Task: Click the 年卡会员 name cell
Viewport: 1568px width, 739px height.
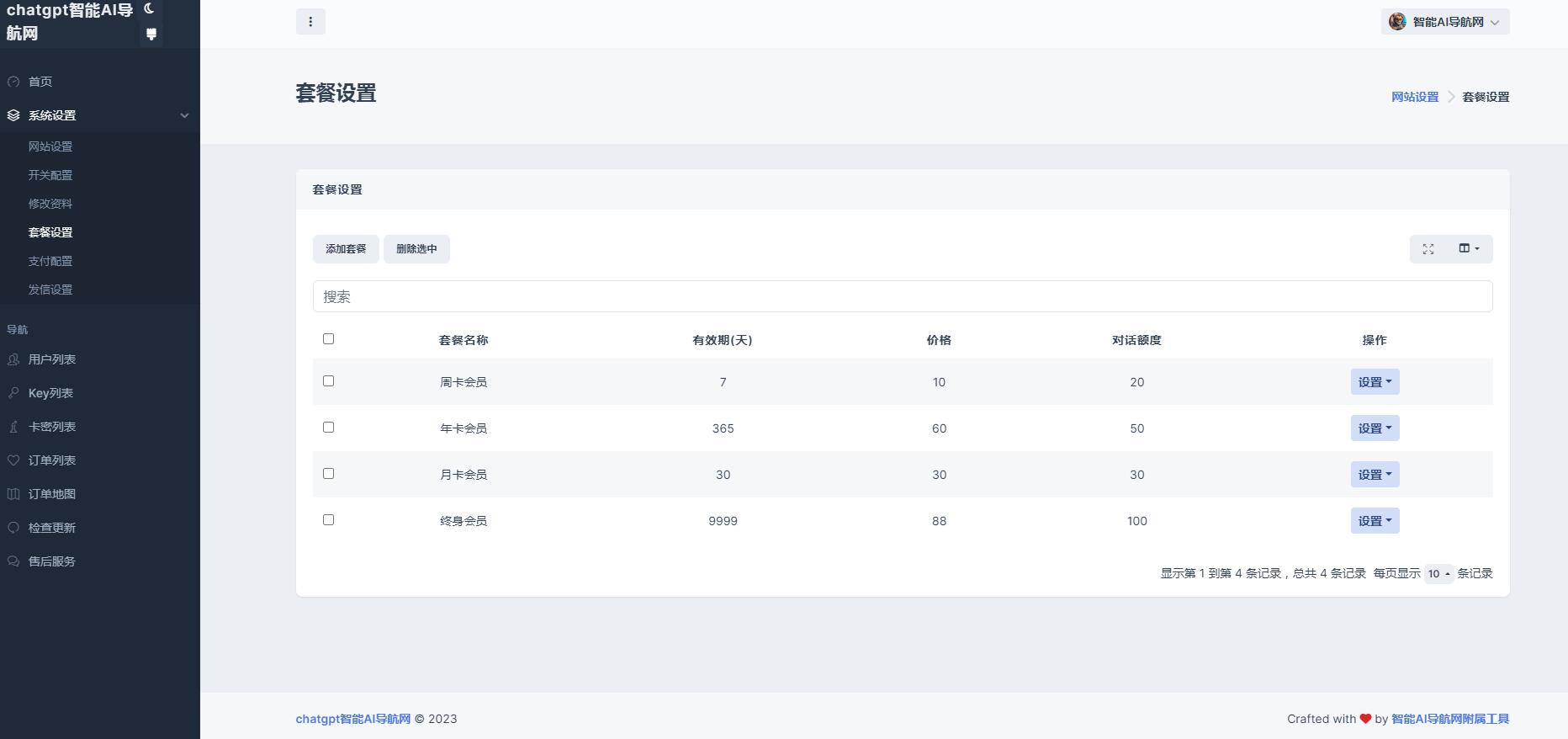Action: click(464, 428)
